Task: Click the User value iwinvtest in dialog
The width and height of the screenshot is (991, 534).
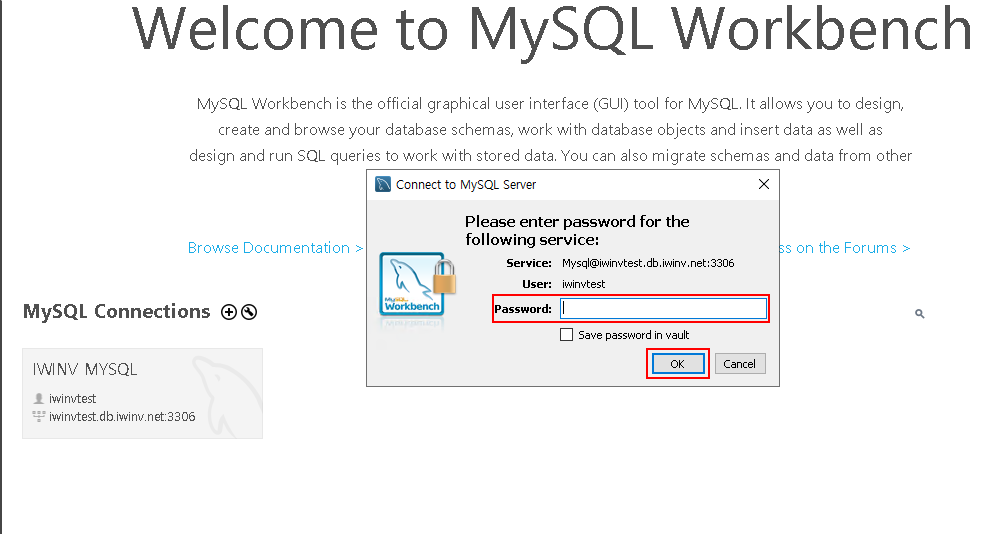Action: click(x=583, y=284)
